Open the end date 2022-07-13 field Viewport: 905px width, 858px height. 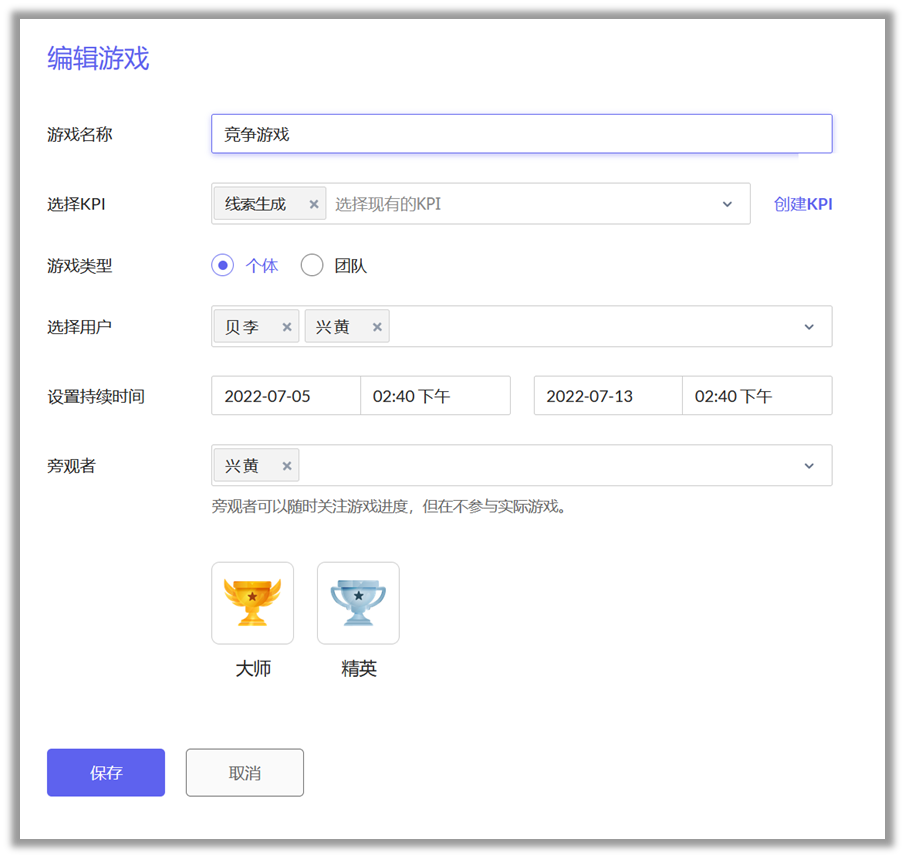[x=608, y=396]
